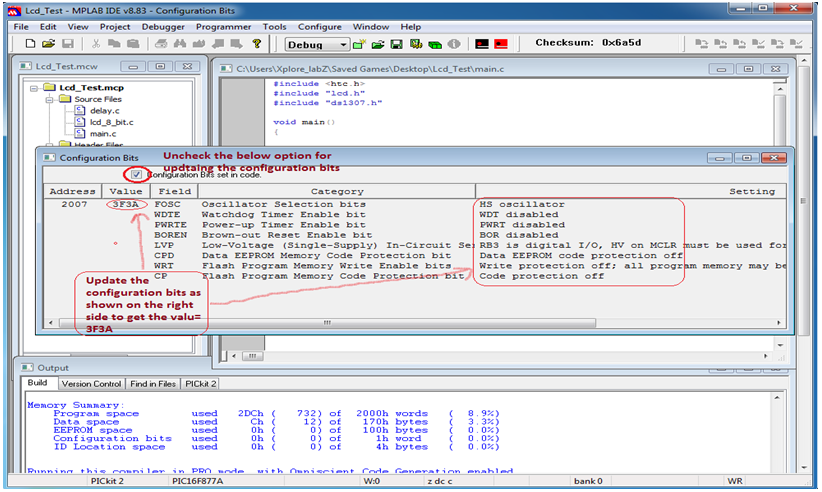Click the Save Workspace green diskette icon

[397, 45]
